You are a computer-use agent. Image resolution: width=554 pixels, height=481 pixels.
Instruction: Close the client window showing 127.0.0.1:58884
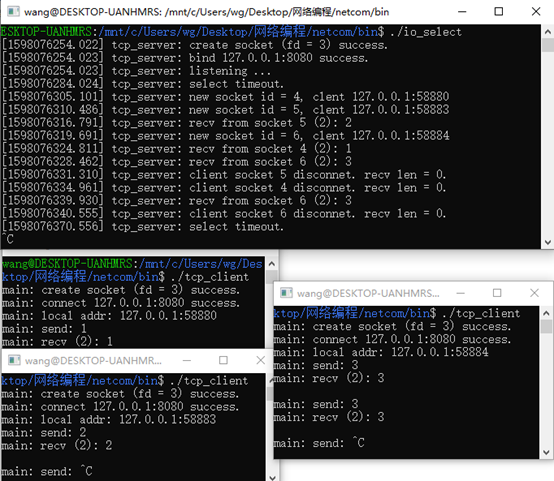coord(534,293)
